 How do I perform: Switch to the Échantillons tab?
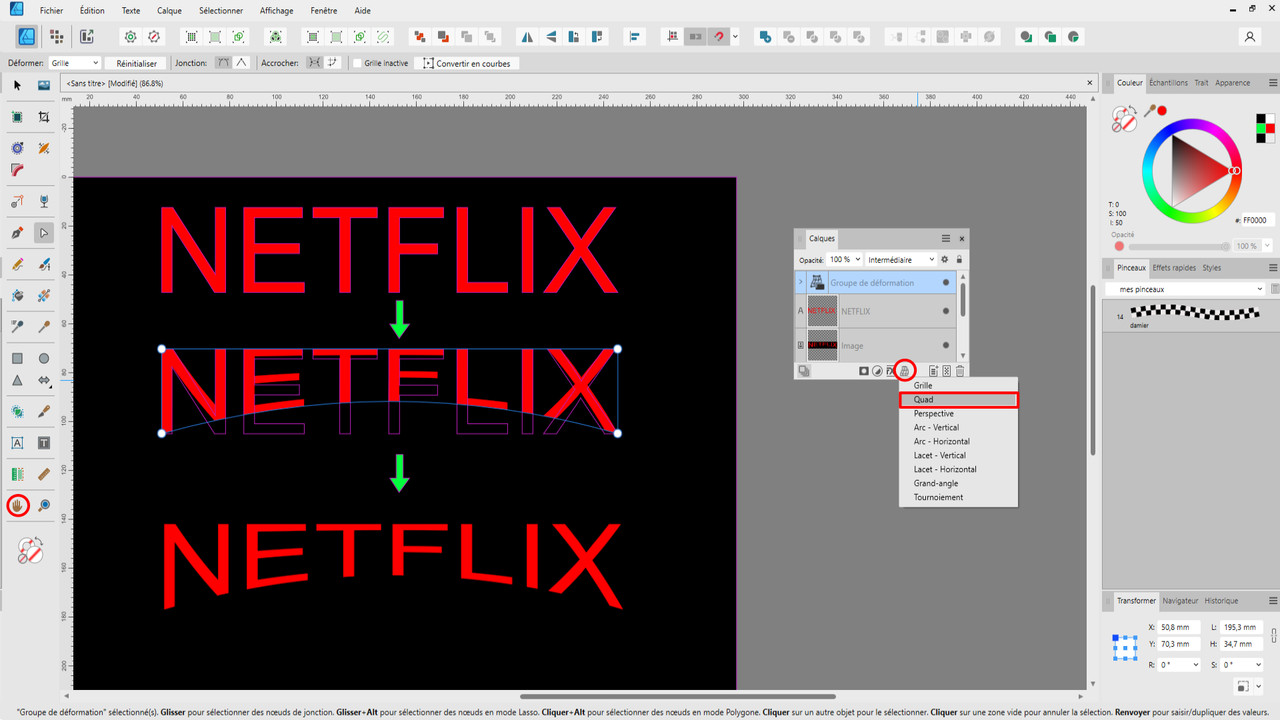tap(1168, 83)
